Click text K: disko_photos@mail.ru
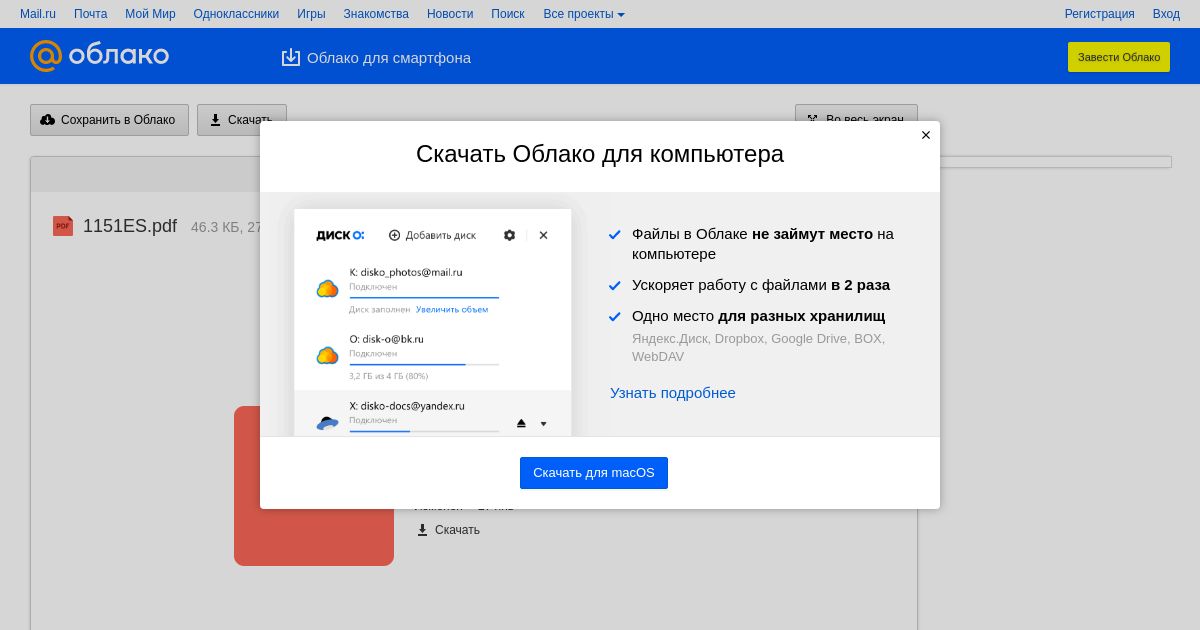Screen dimensions: 1200x630 (x=406, y=272)
